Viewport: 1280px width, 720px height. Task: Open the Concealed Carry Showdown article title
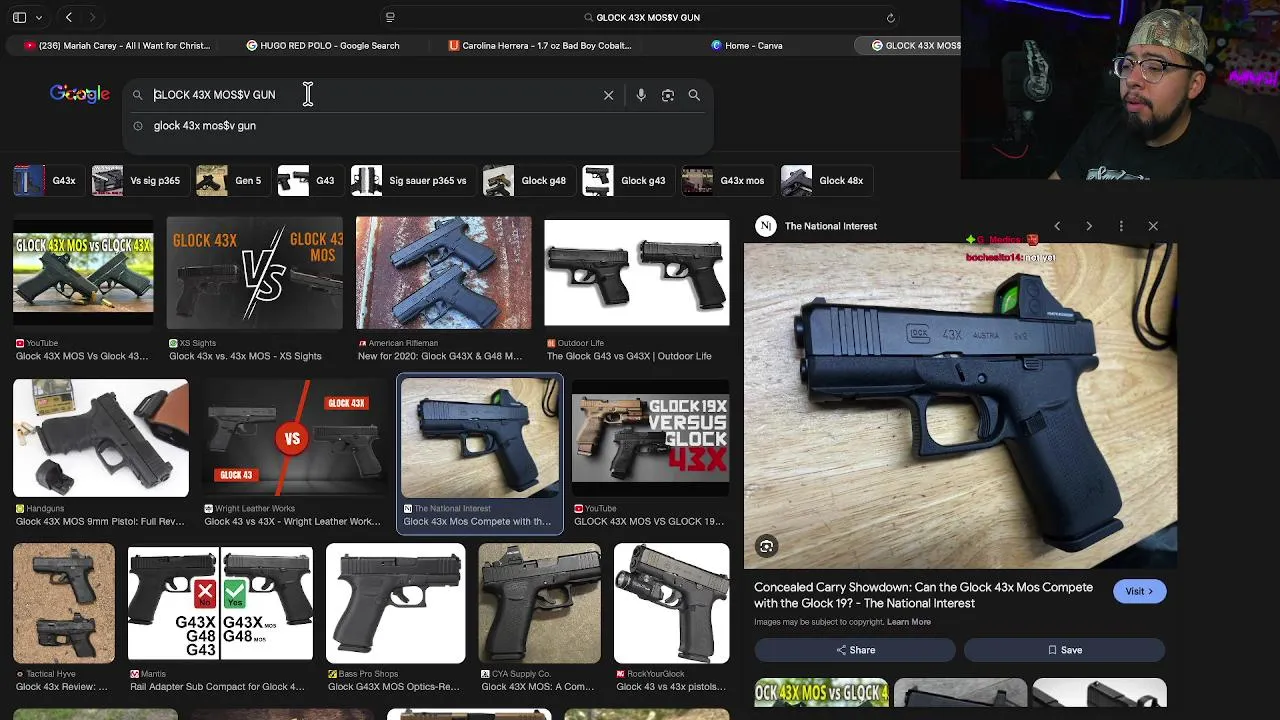click(x=923, y=595)
